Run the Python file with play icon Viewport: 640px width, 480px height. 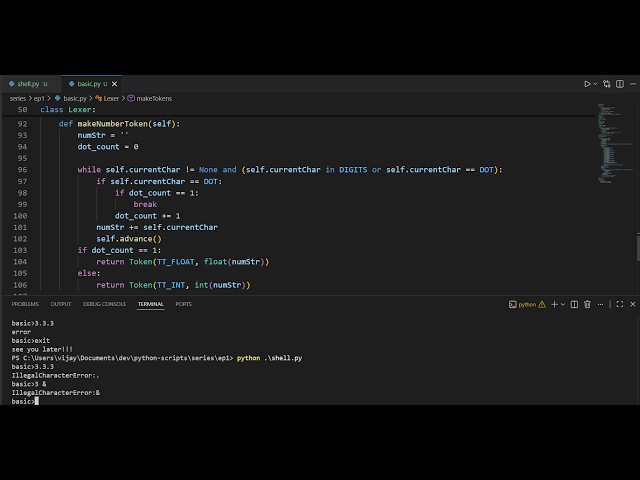click(587, 84)
